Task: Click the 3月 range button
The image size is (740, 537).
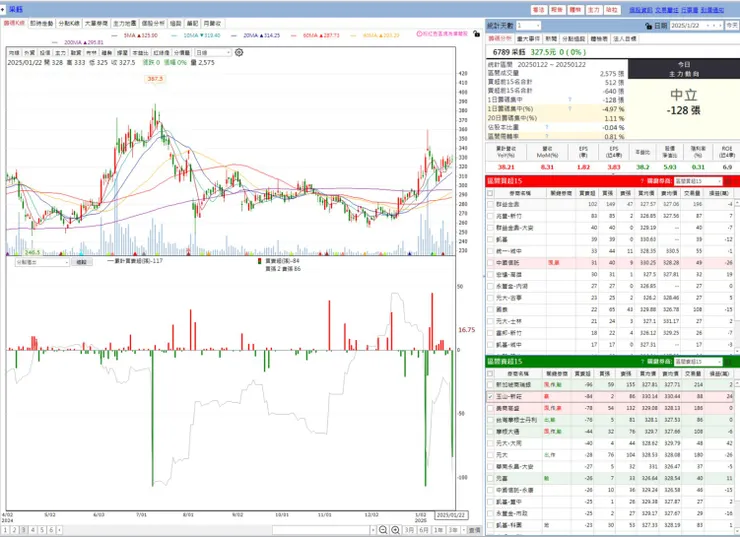Action: coord(409,530)
